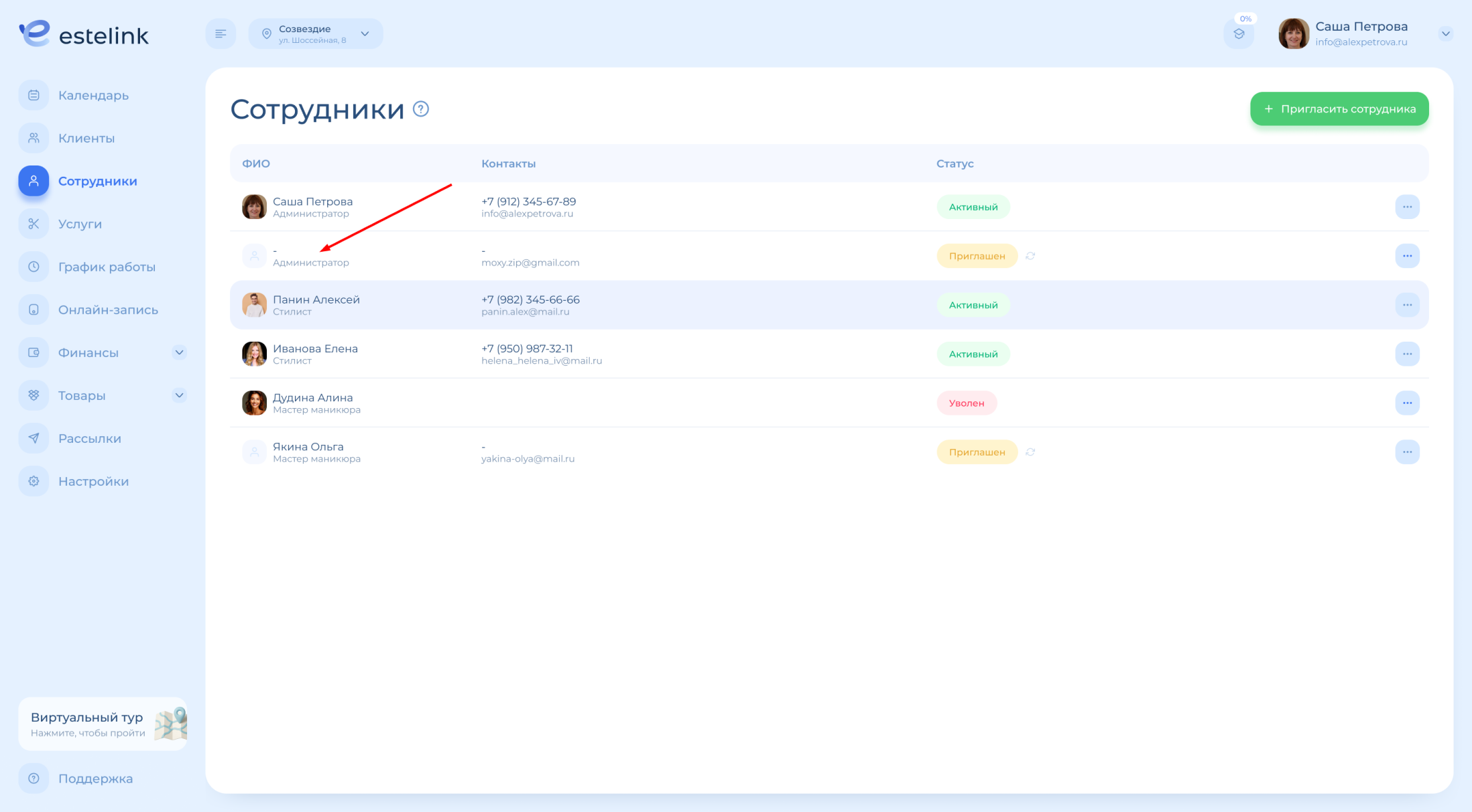This screenshot has height=812, width=1472.
Task: Click Дудина Алина's avatar
Action: tap(254, 403)
